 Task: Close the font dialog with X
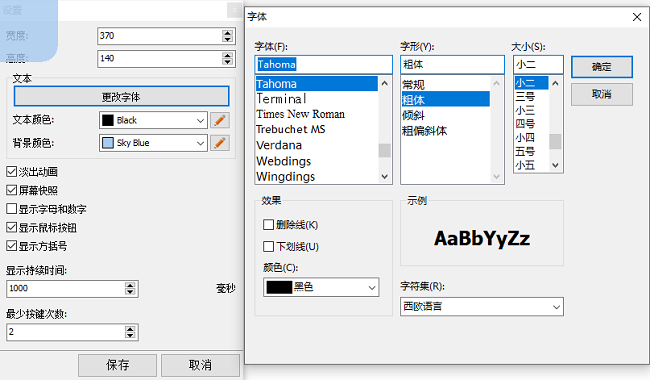pos(637,17)
